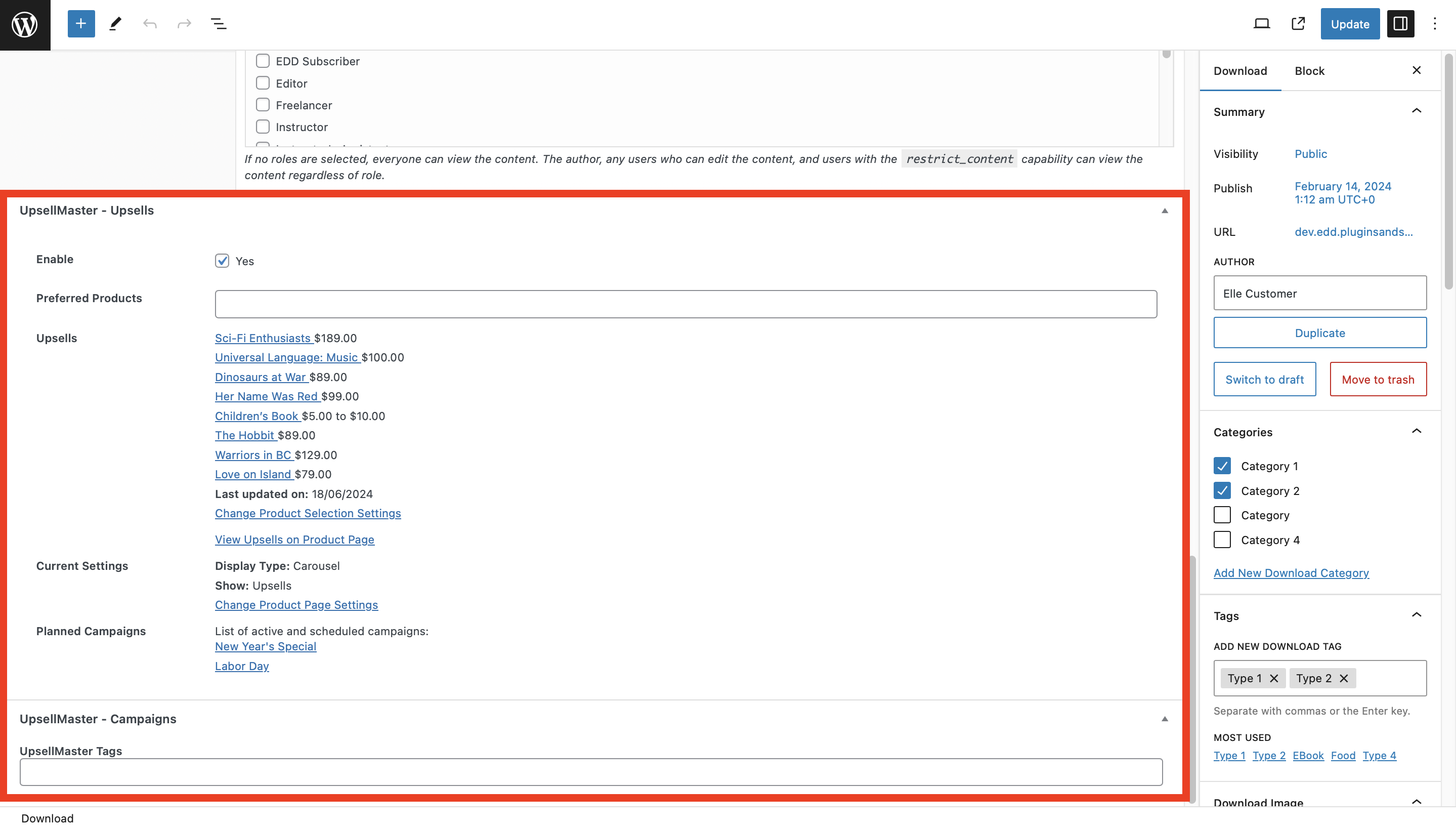This screenshot has width=1456, height=828.
Task: Collapse the UpsellMaster - Upsells metabox
Action: (1165, 211)
